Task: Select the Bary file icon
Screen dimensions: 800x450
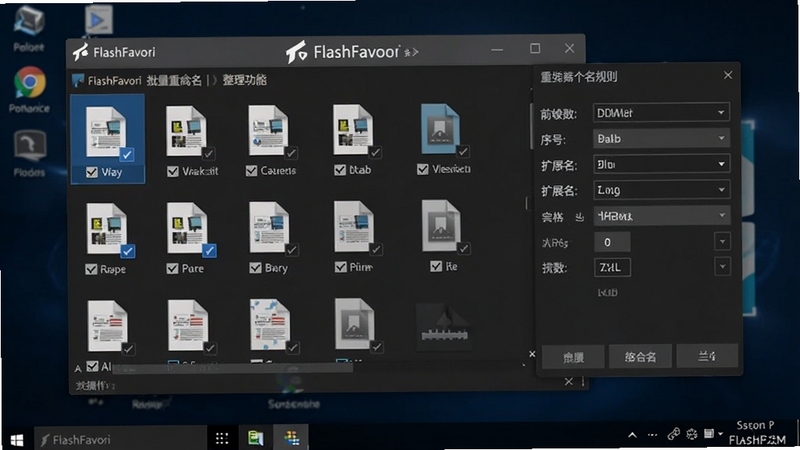Action: pos(269,228)
